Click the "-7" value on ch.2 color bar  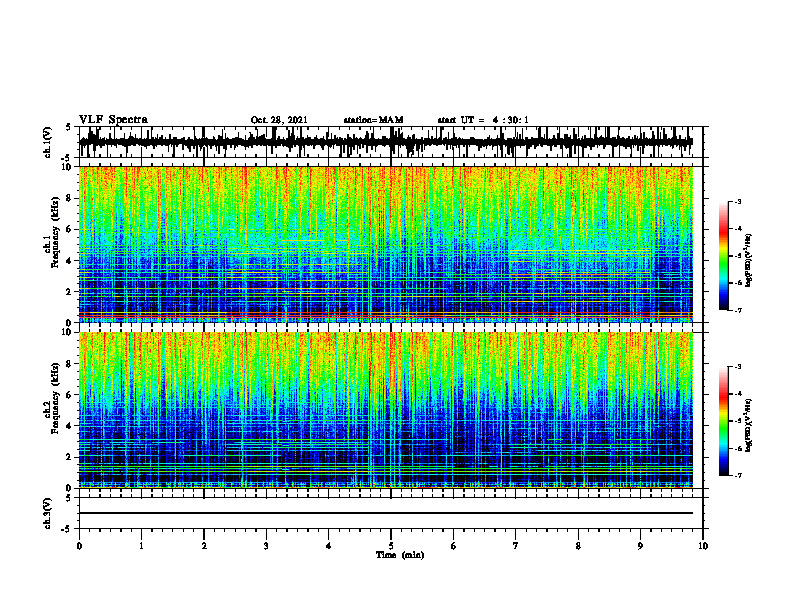tap(737, 475)
